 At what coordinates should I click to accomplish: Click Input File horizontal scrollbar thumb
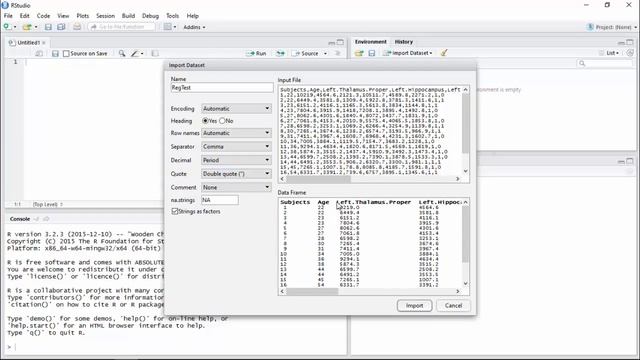(318, 179)
